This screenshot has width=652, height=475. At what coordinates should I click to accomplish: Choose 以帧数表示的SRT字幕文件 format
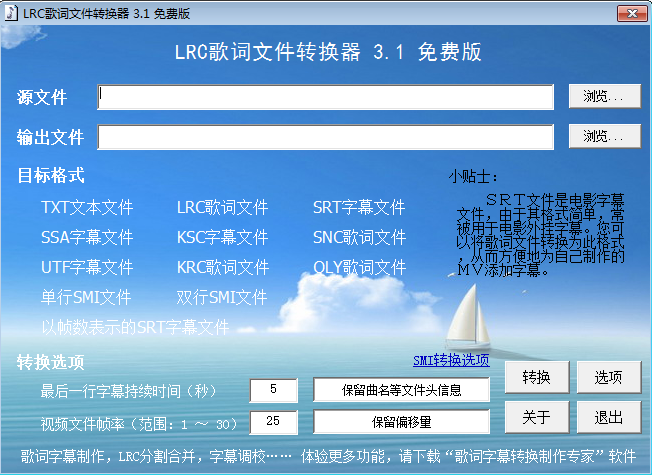point(135,327)
